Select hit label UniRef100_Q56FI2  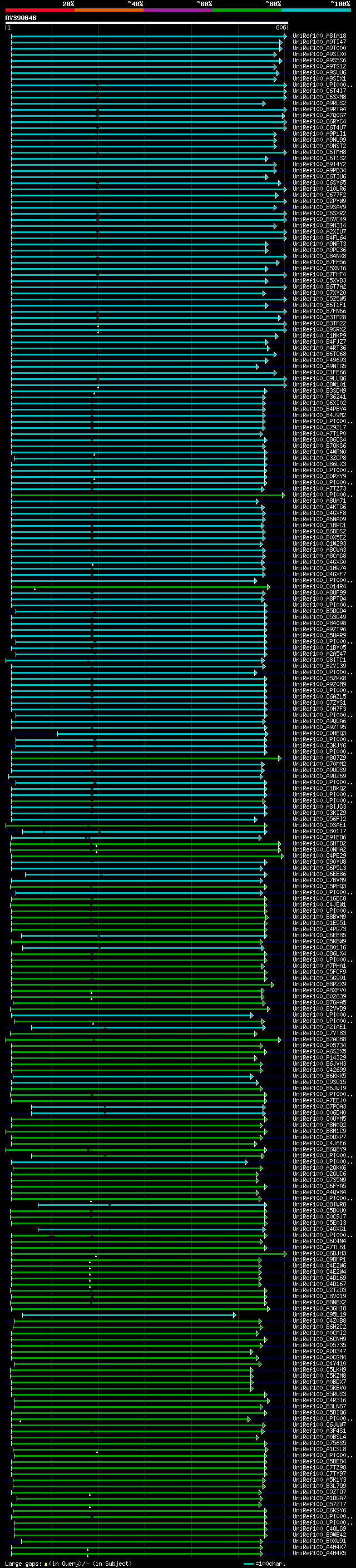tap(319, 819)
